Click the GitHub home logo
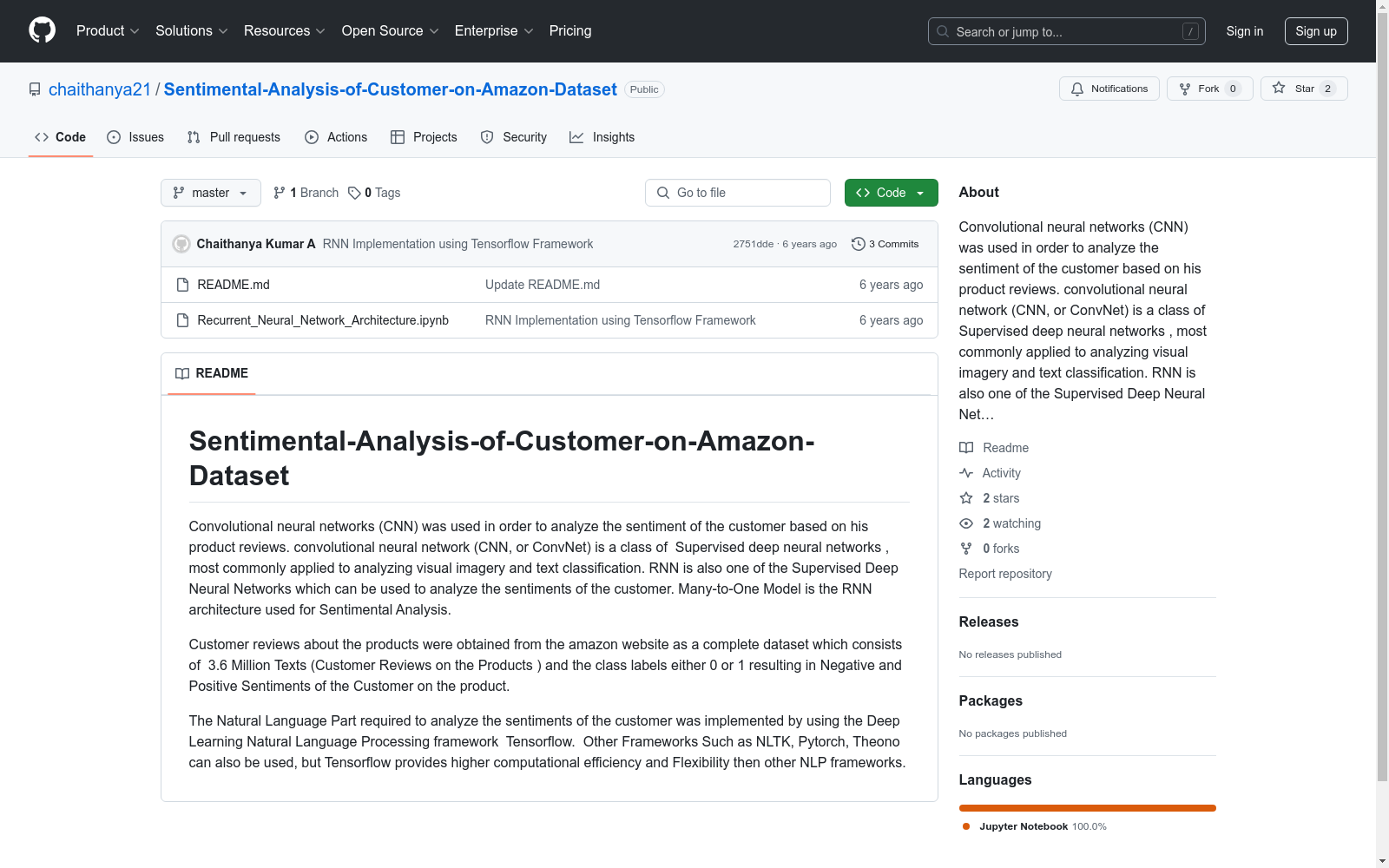Image resolution: width=1389 pixels, height=868 pixels. coord(42,30)
